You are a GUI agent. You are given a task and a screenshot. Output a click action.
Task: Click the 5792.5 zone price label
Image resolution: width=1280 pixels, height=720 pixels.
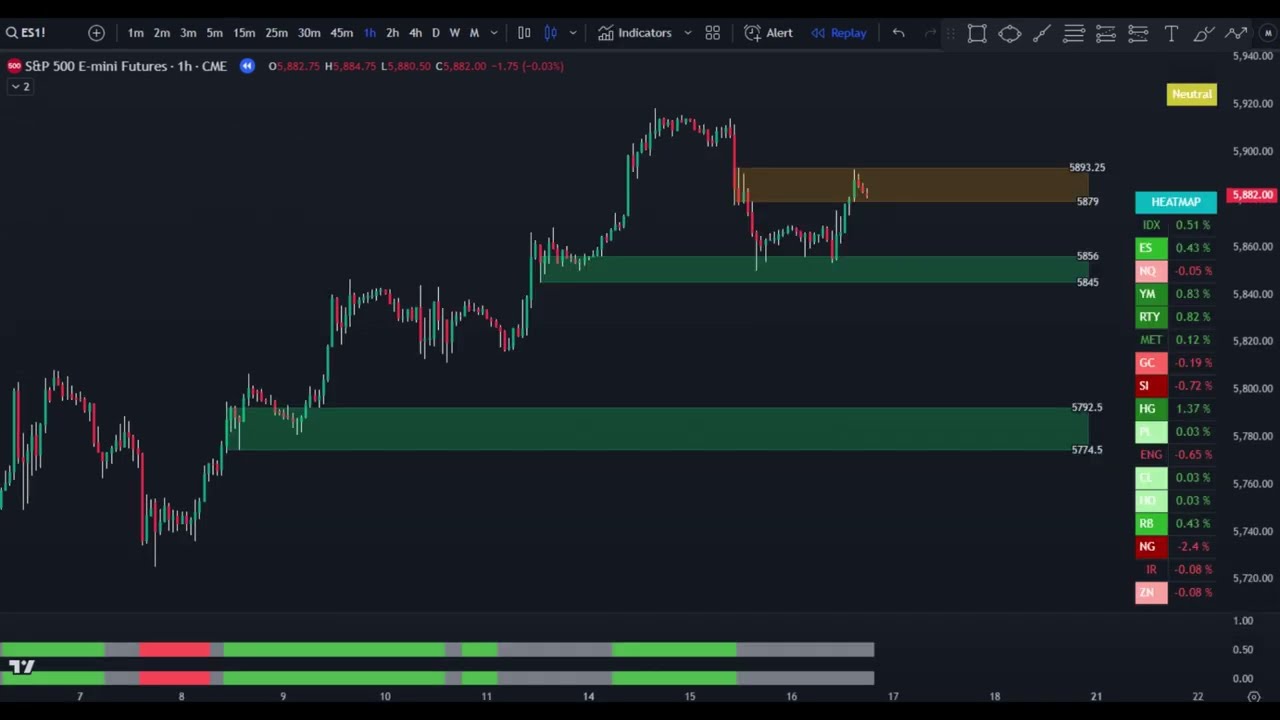(x=1087, y=408)
